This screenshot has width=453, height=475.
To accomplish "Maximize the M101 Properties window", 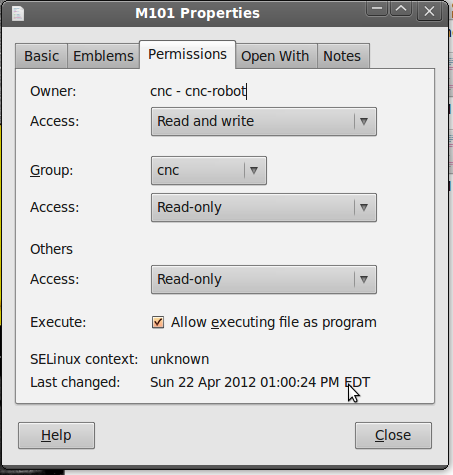I will coord(401,9).
